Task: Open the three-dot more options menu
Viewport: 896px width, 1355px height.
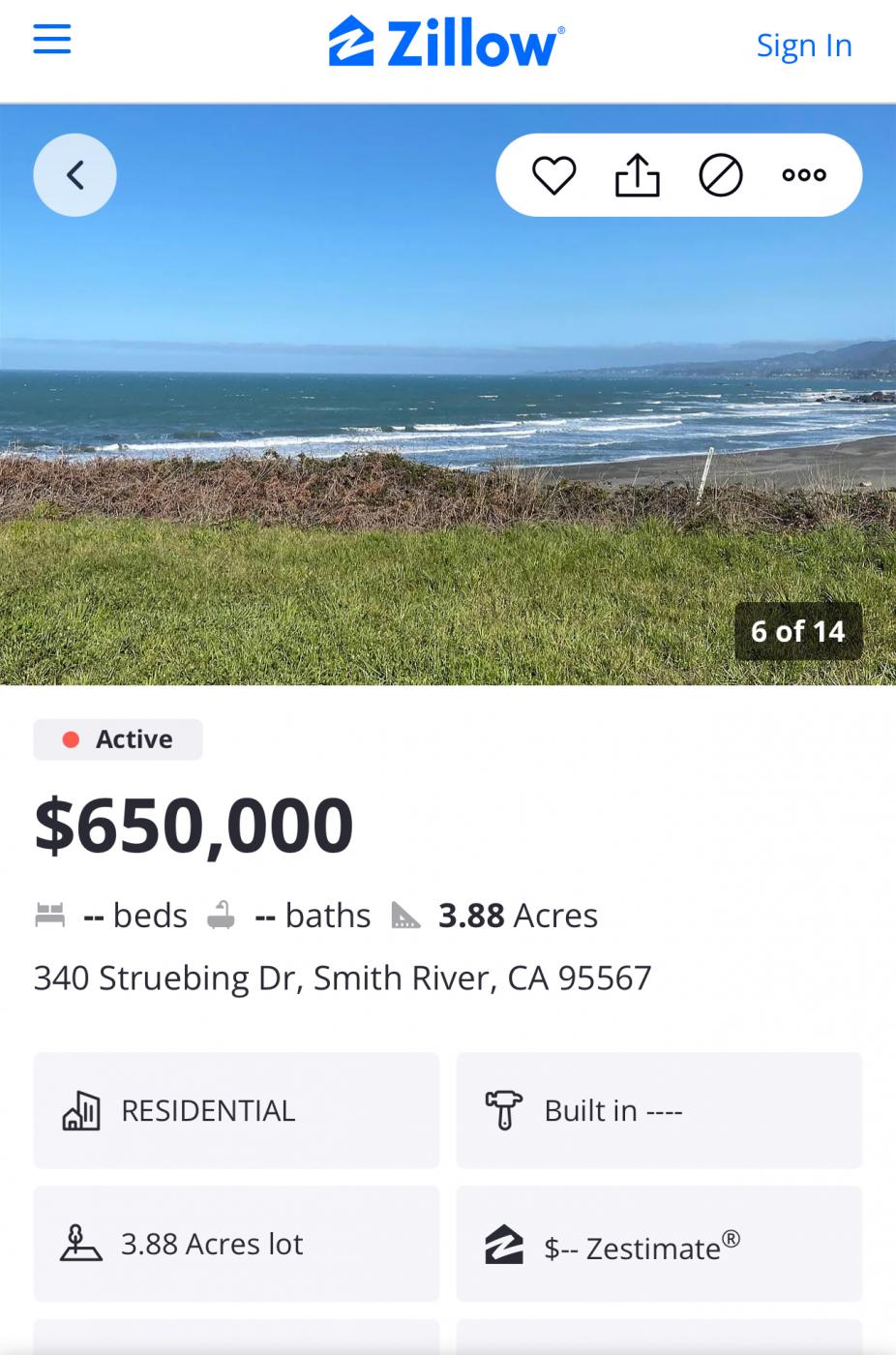Action: click(804, 175)
